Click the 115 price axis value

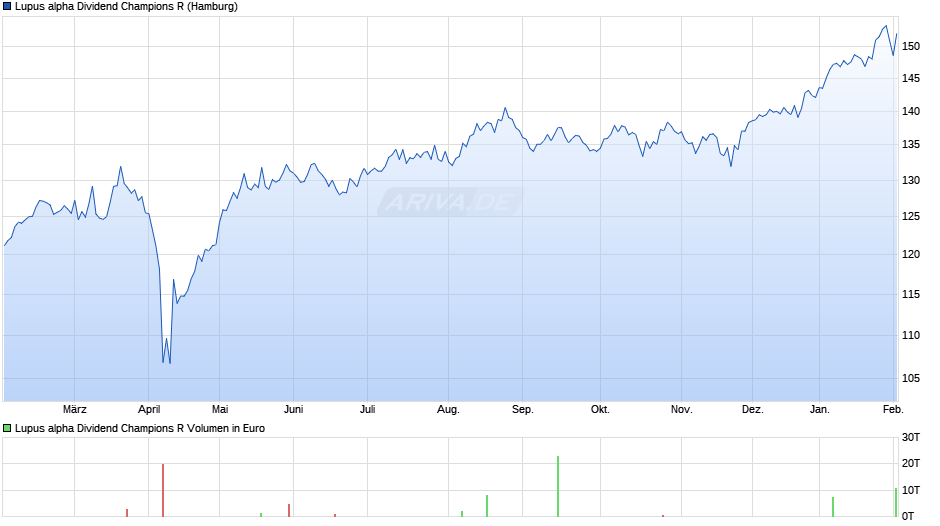pyautogui.click(x=911, y=294)
